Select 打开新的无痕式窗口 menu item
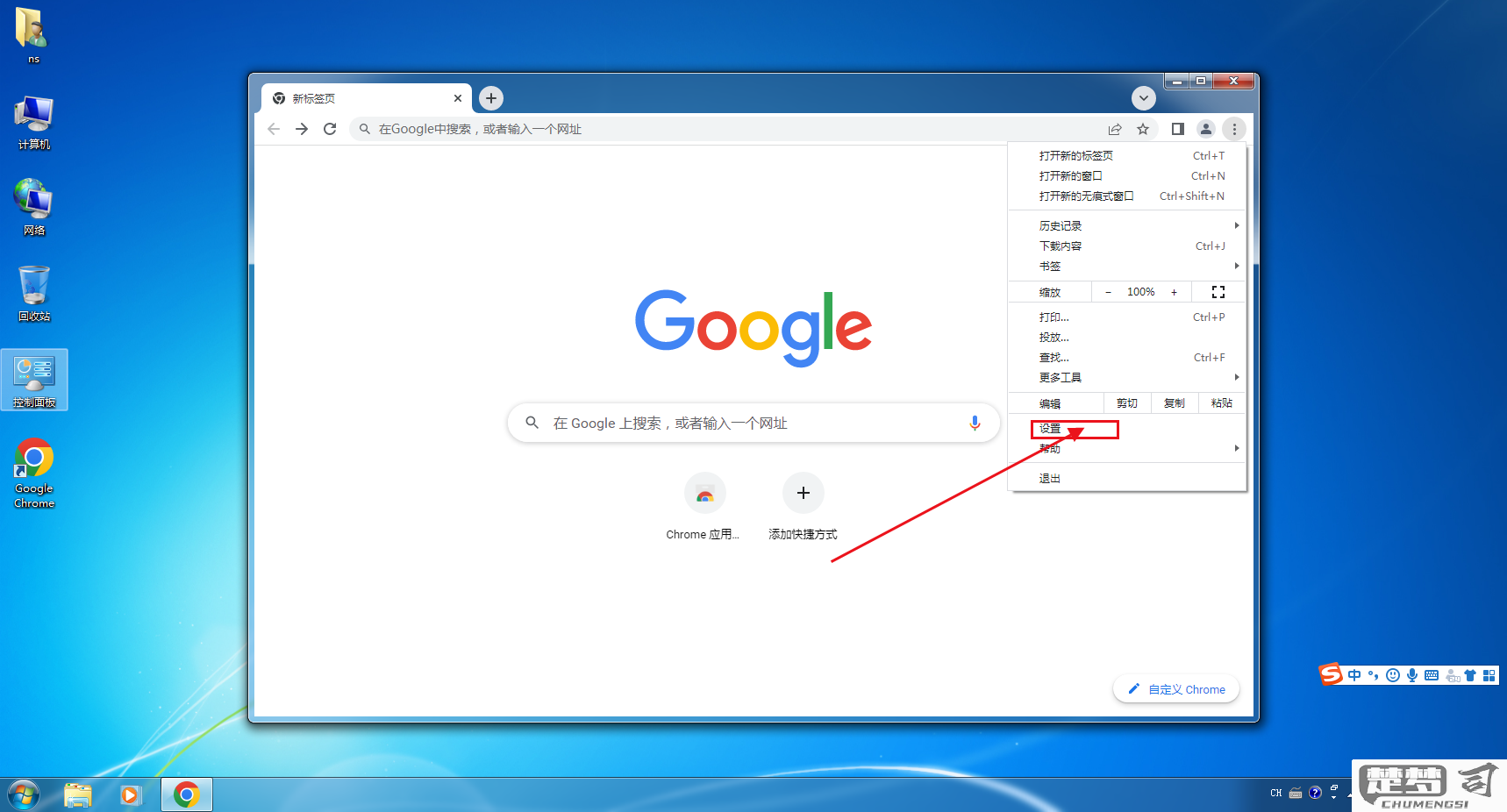 [1127, 196]
